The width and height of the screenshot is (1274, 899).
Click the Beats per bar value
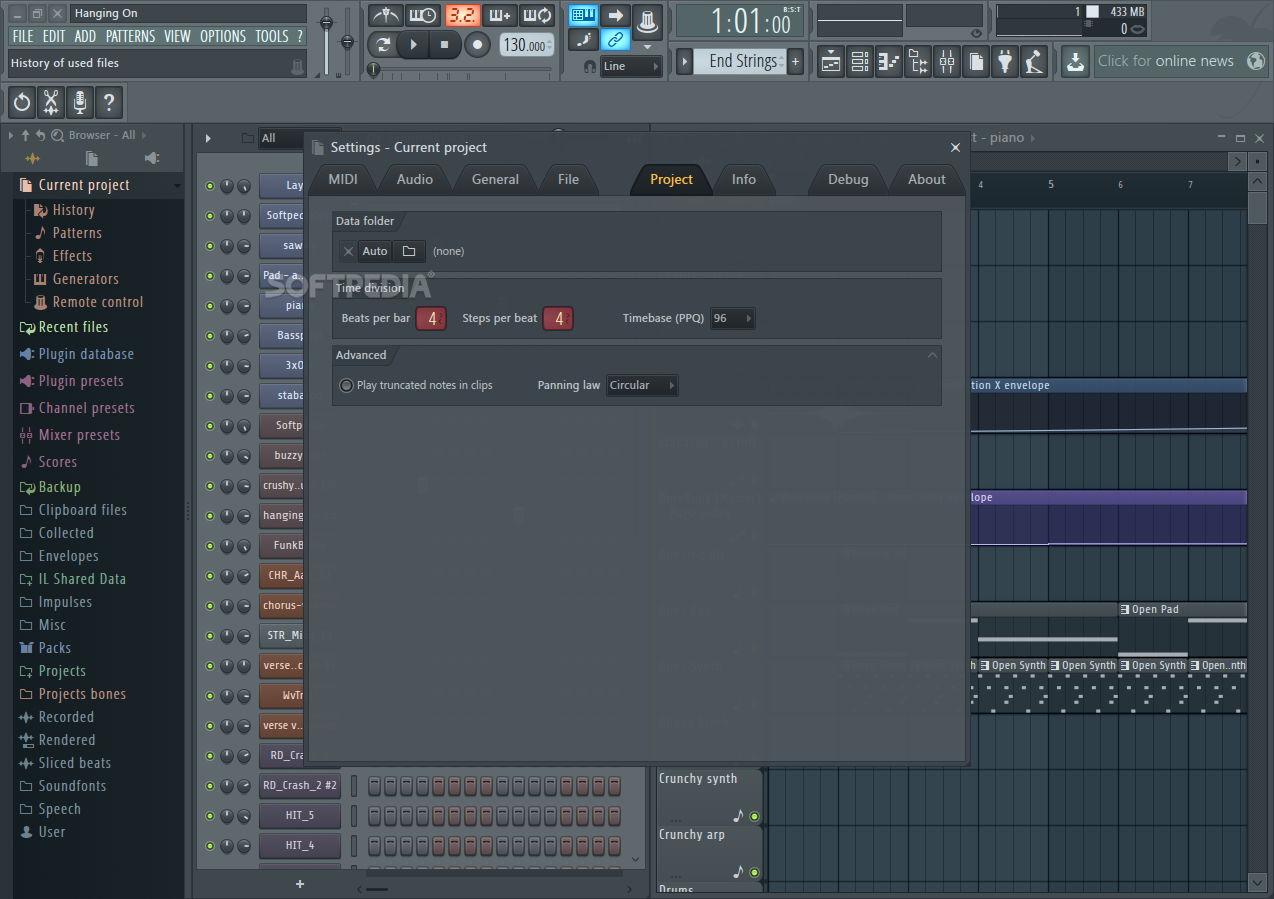[432, 319]
